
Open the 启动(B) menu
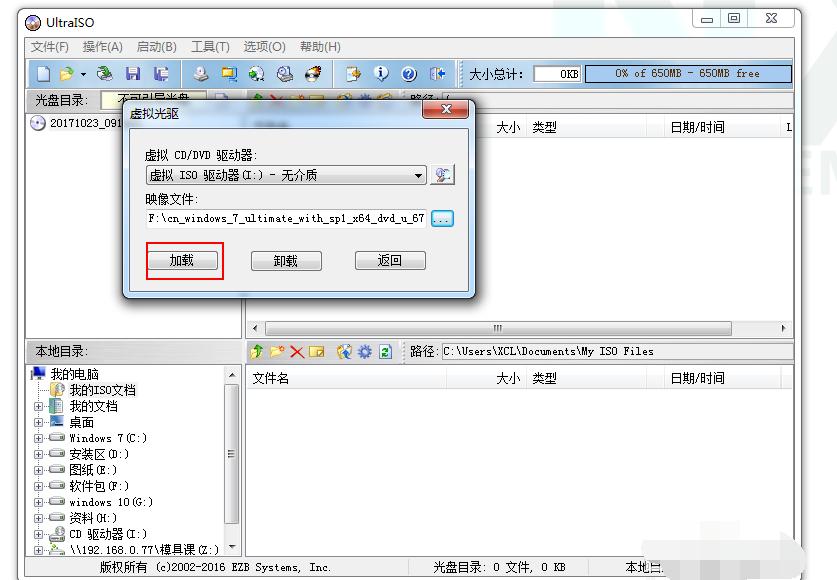[156, 47]
